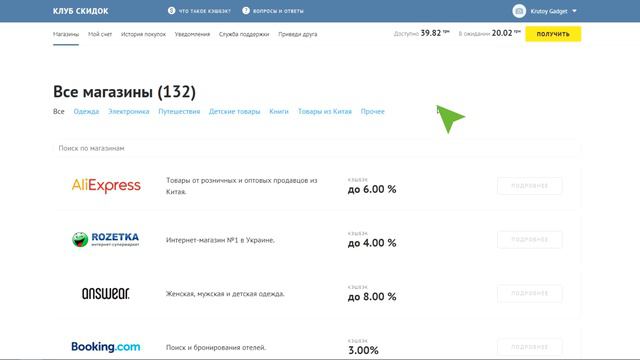640x360 pixels.
Task: Filter stores by 'Путешествия'
Action: point(179,111)
